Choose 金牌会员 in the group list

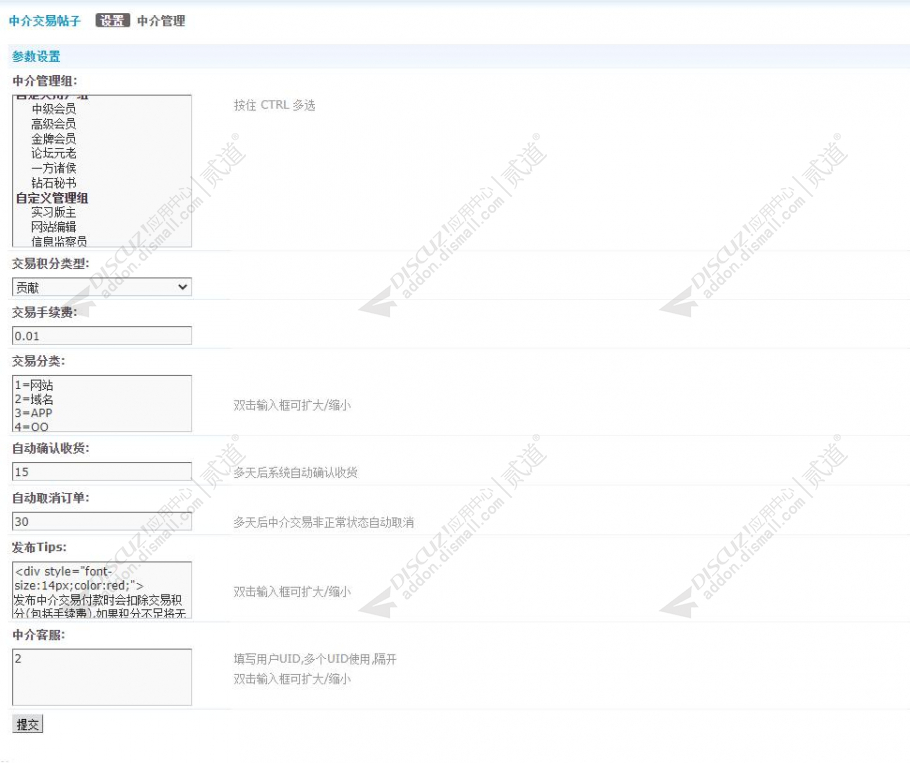coord(53,139)
